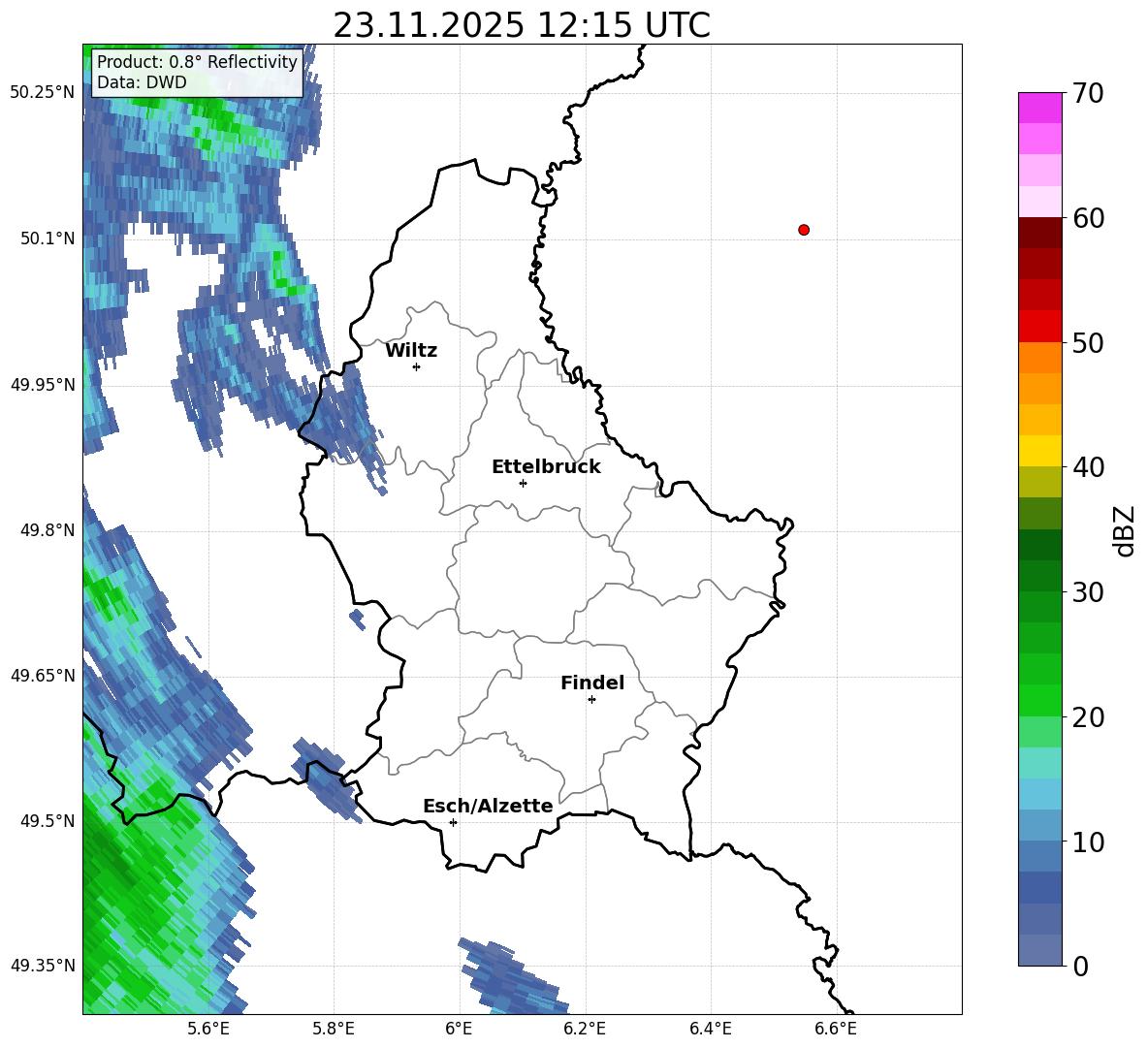Click the Ettelbruck city label
Image resolution: width=1148 pixels, height=1048 pixels.
click(546, 467)
